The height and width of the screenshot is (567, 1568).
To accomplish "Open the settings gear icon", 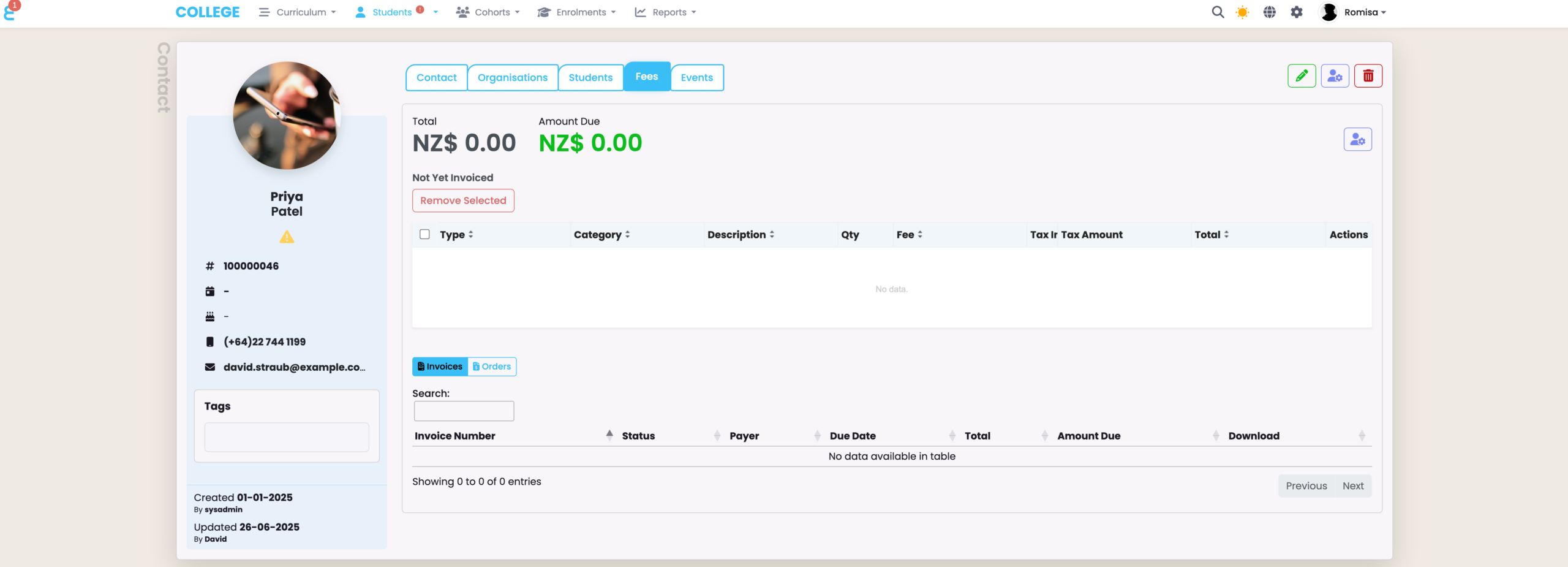I will coord(1296,12).
